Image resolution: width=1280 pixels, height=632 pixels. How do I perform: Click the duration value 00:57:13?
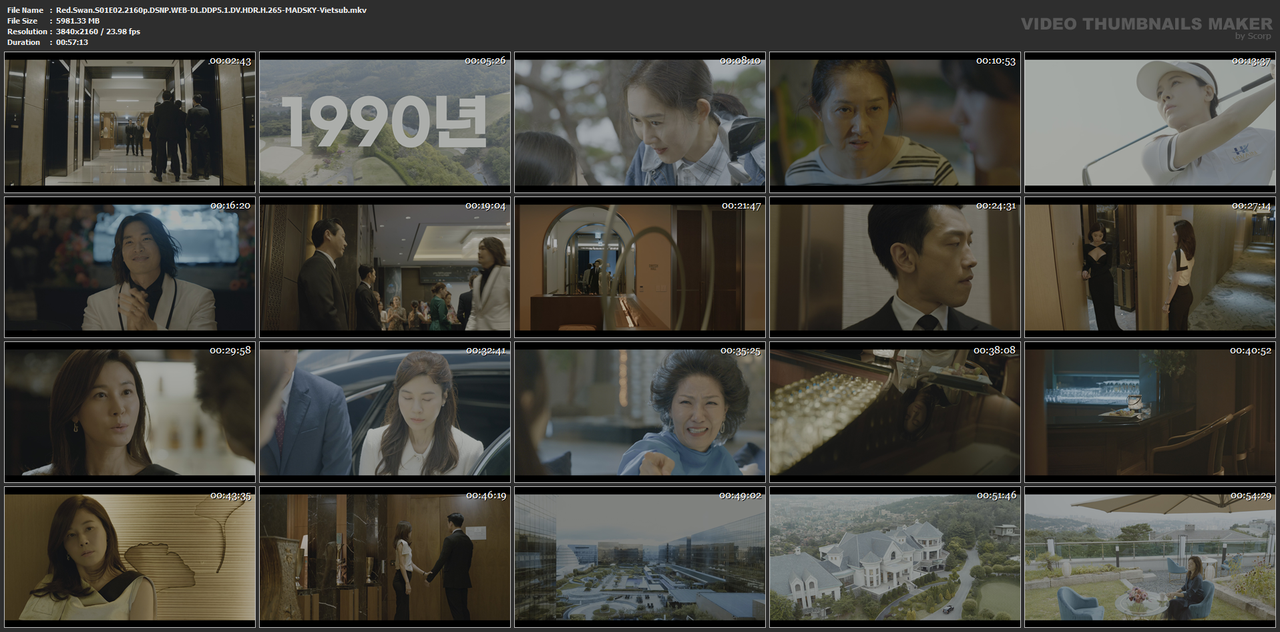tap(72, 42)
